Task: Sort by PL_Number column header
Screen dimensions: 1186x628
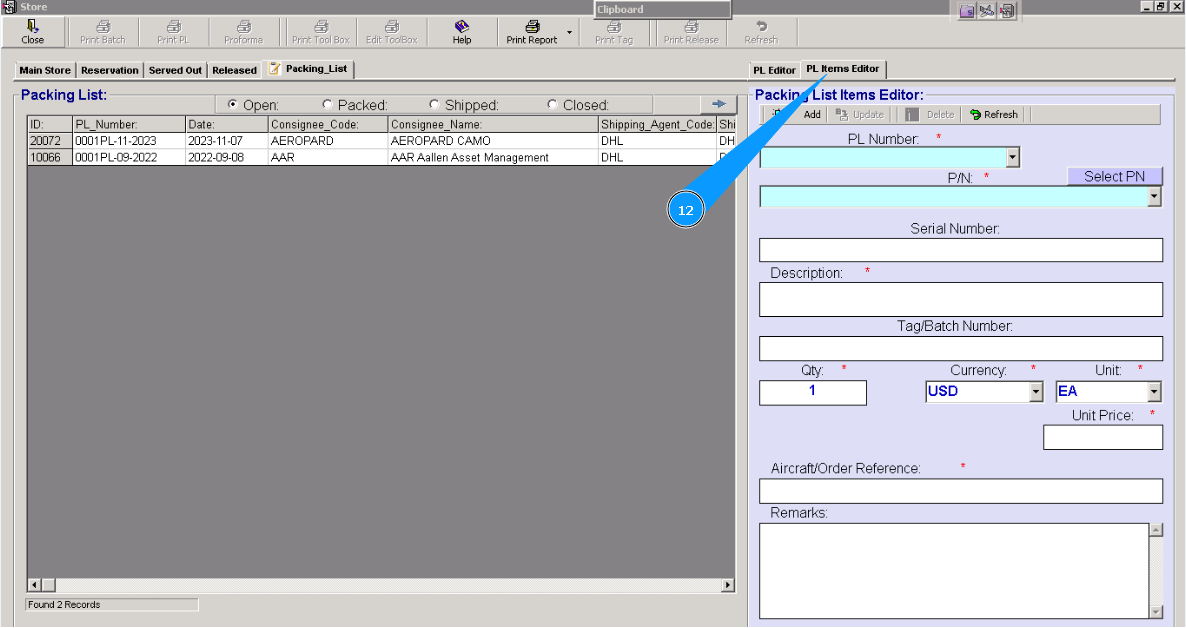Action: click(129, 124)
